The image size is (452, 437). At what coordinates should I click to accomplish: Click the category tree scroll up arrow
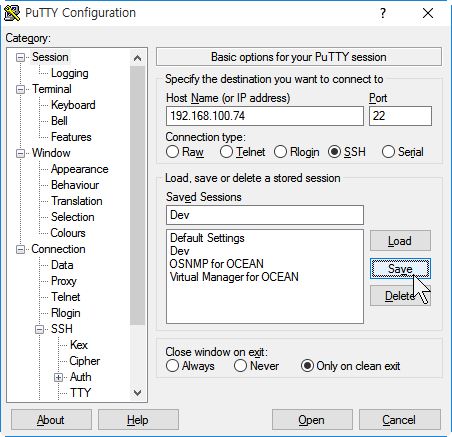137,58
